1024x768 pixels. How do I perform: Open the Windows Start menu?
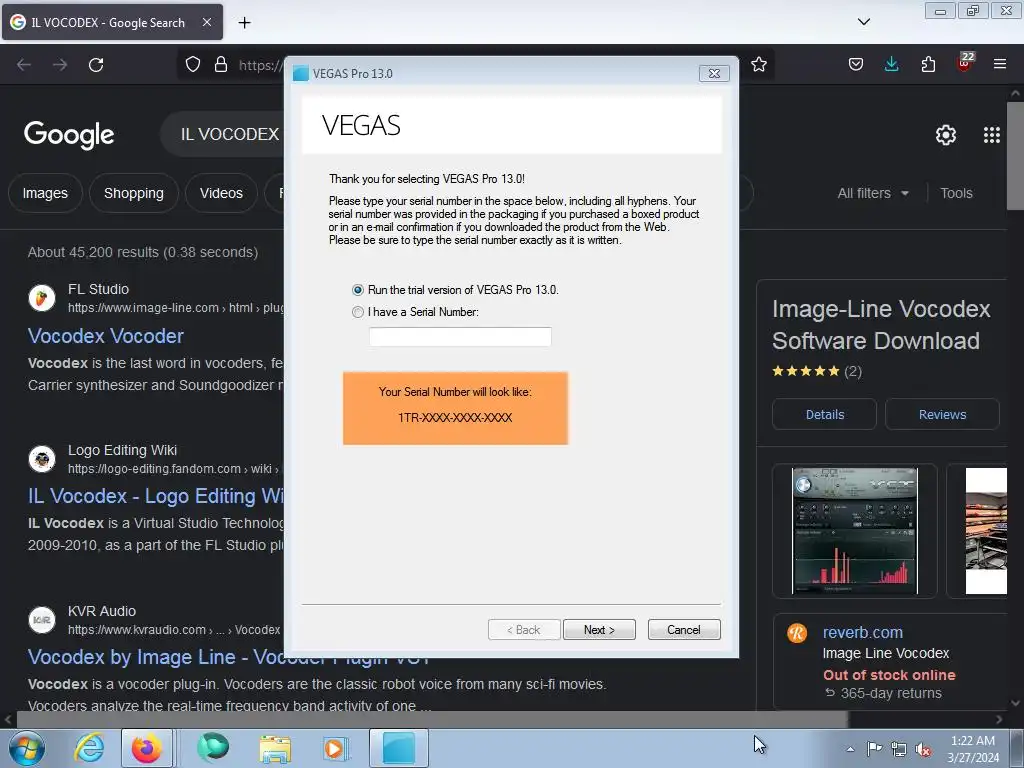(27, 748)
